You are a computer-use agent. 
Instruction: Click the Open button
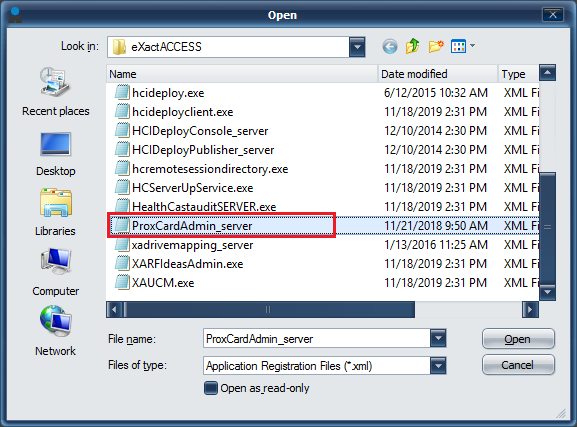(x=518, y=339)
